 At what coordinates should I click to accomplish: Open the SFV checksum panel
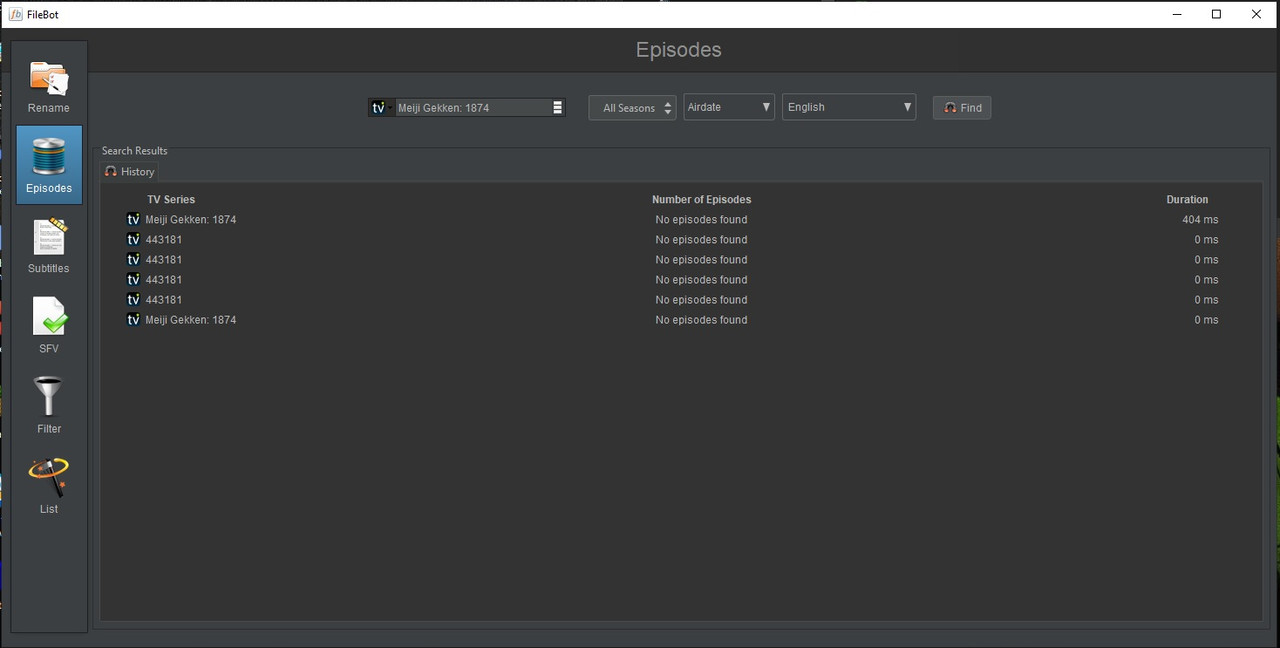(49, 326)
